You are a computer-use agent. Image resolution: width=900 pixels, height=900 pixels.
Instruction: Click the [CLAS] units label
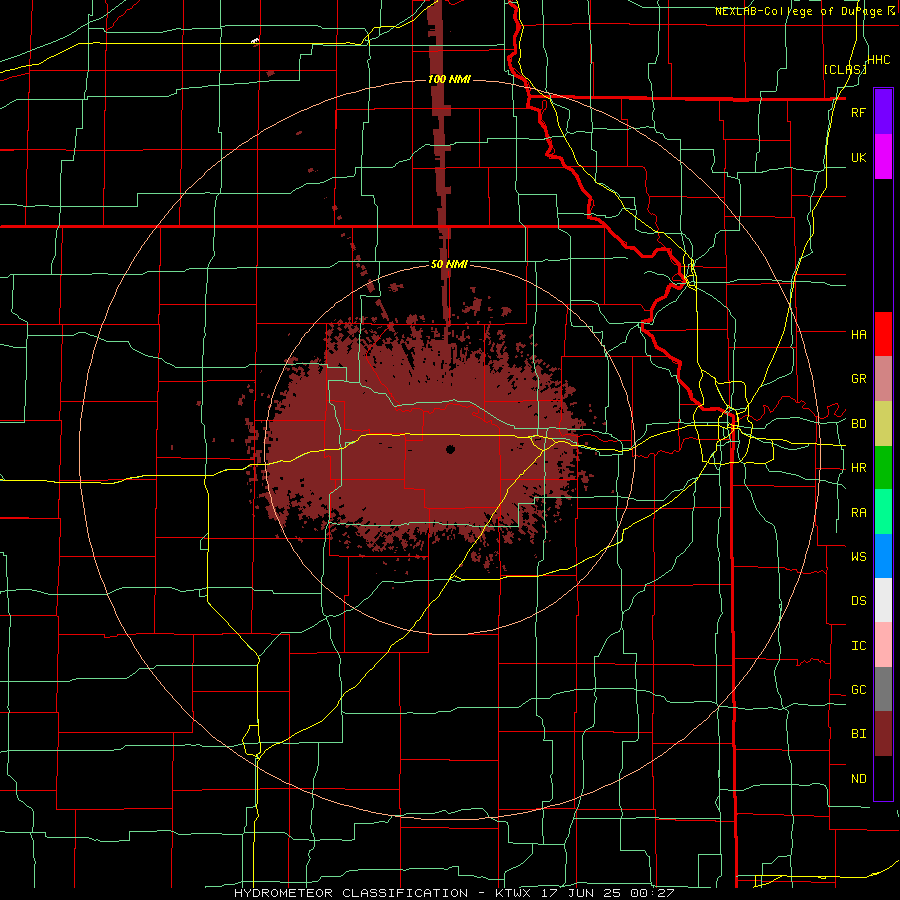click(845, 69)
